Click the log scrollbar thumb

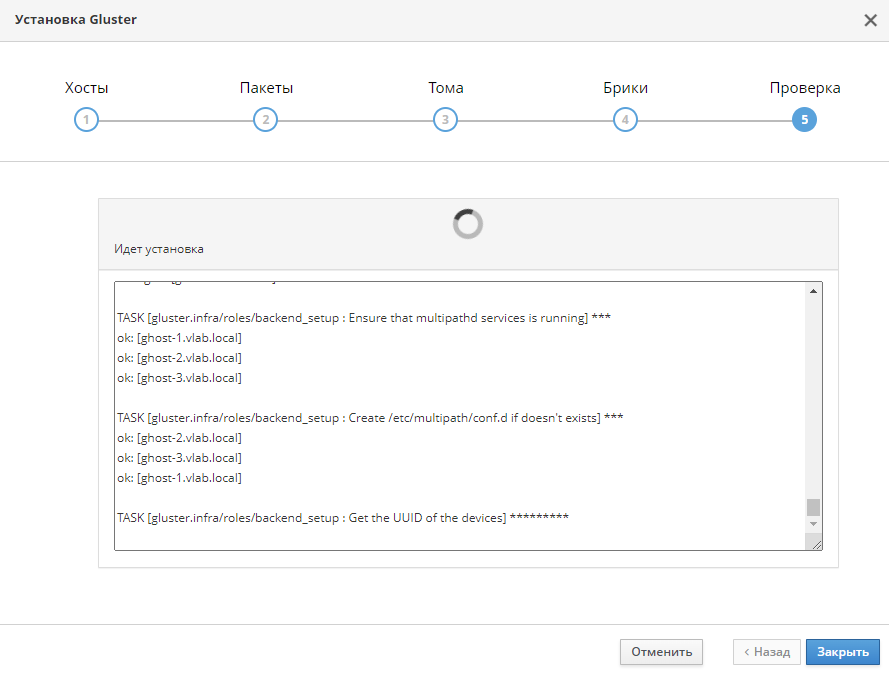click(813, 507)
